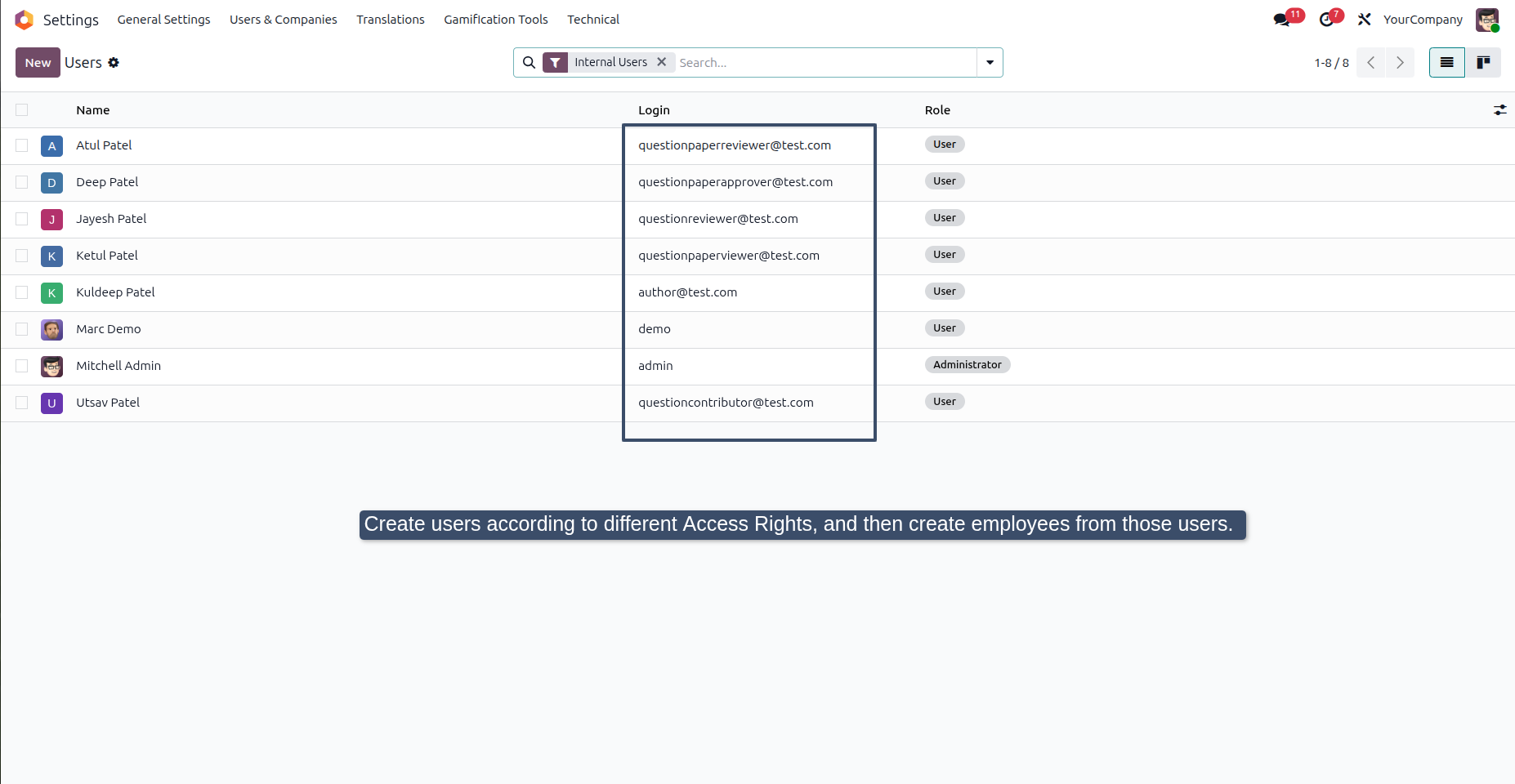Click the Administrator role badge
Screen dimensions: 1515x784
[968, 365]
